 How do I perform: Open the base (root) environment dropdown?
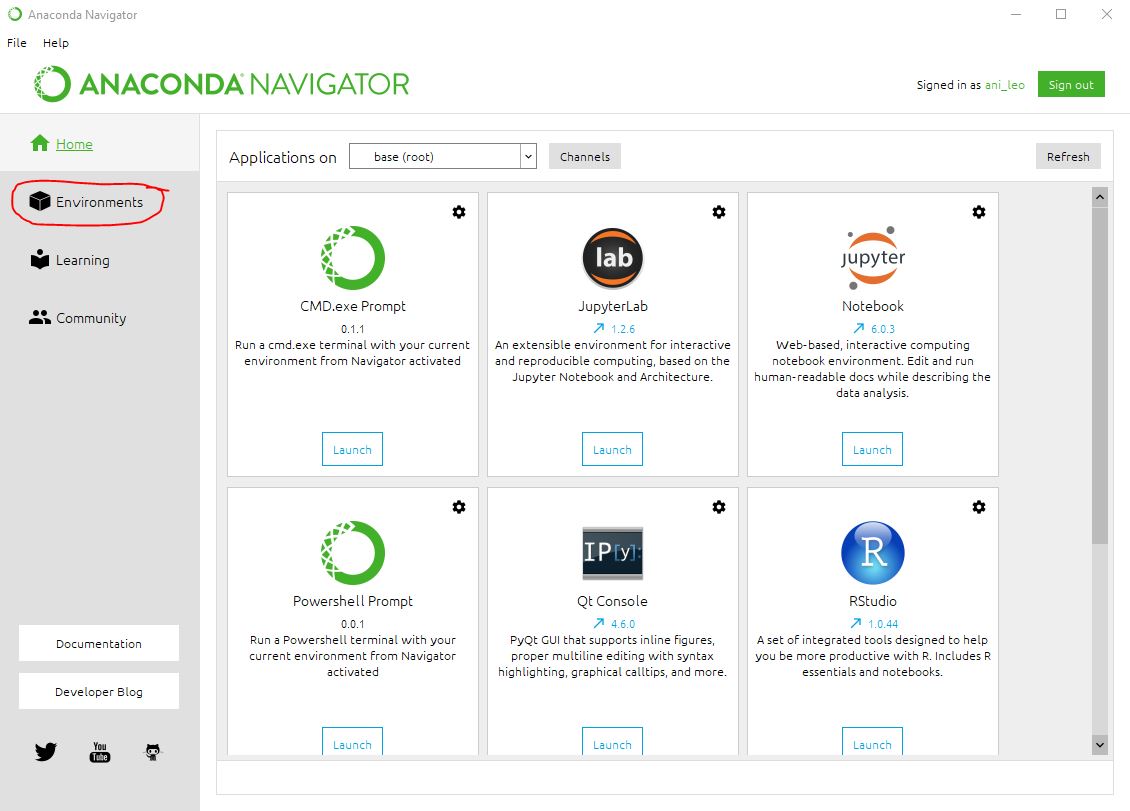[443, 156]
